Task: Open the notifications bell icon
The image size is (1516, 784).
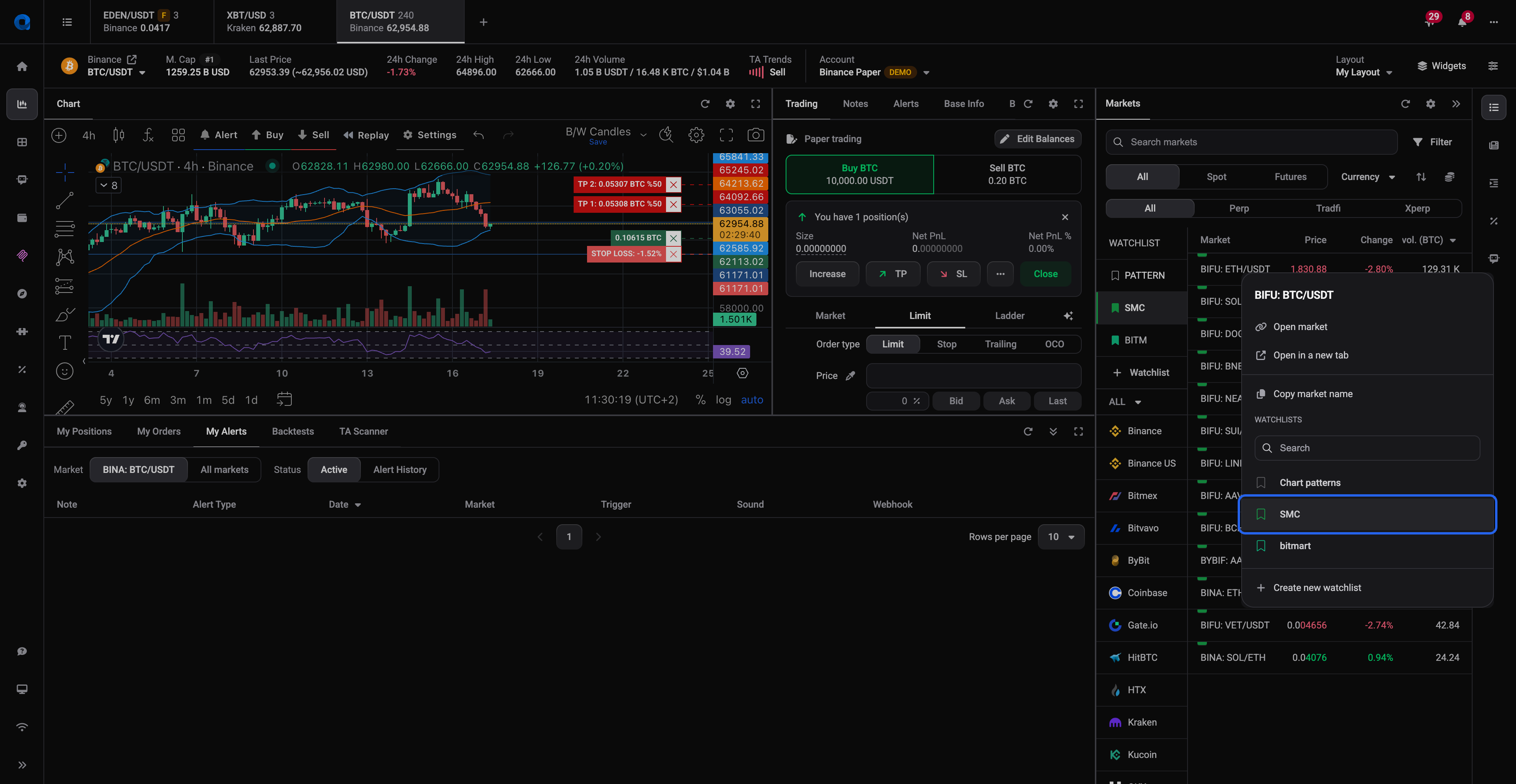Action: click(1462, 22)
